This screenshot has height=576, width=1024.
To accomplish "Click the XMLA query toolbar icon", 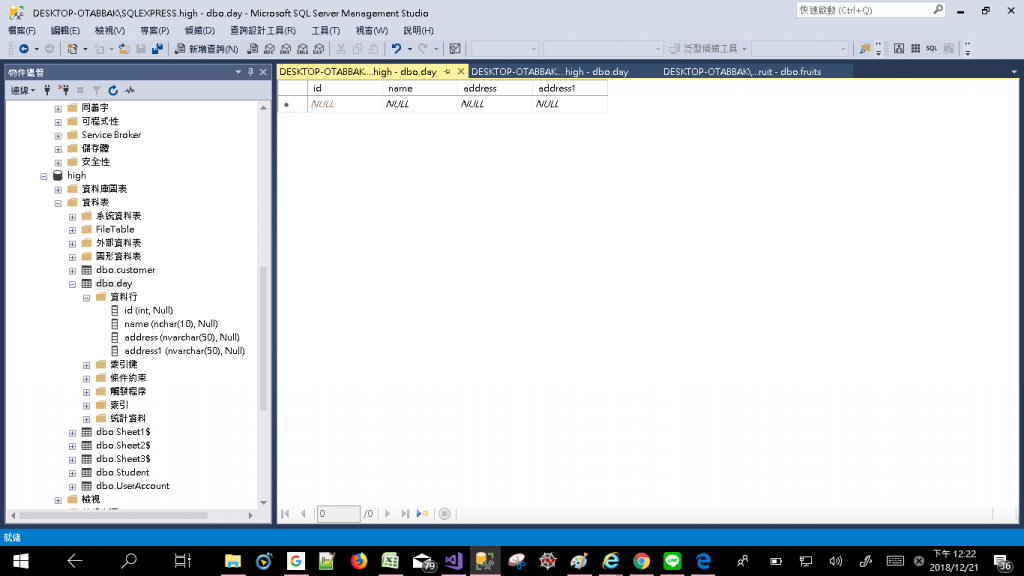I will [302, 49].
